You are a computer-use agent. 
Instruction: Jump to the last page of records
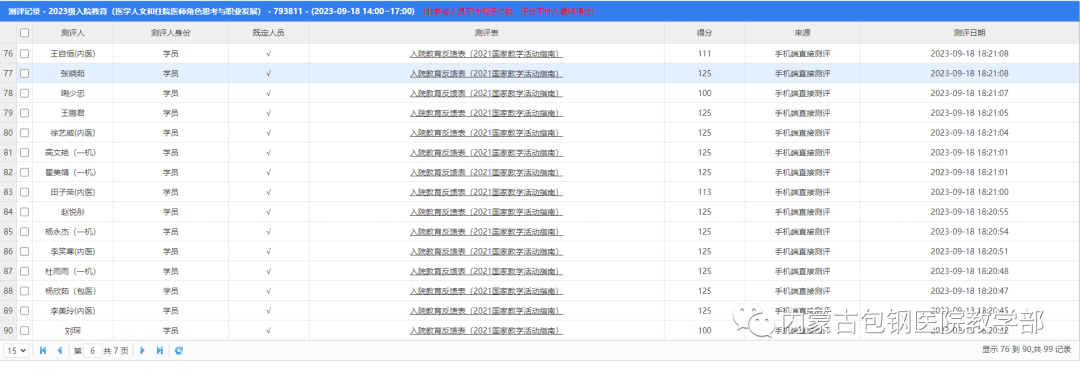[x=160, y=350]
